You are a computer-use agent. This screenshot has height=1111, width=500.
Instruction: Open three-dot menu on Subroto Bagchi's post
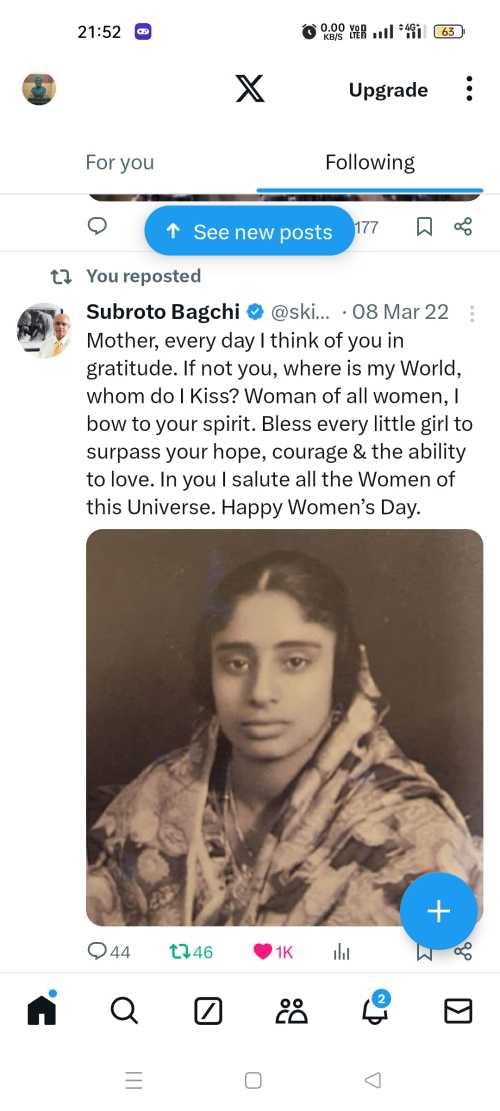[472, 312]
